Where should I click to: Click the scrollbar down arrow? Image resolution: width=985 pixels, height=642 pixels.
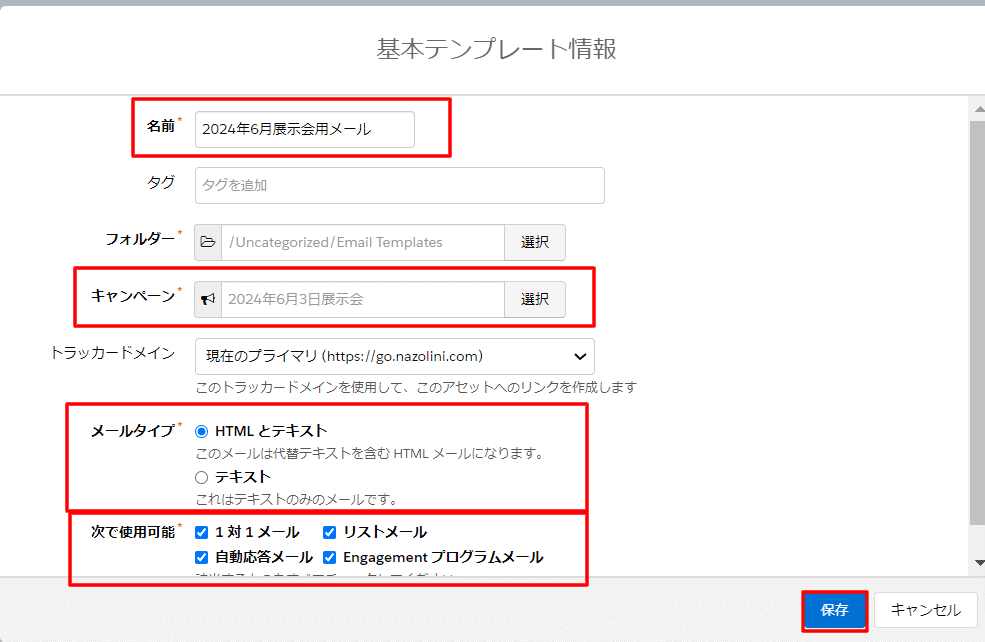979,563
